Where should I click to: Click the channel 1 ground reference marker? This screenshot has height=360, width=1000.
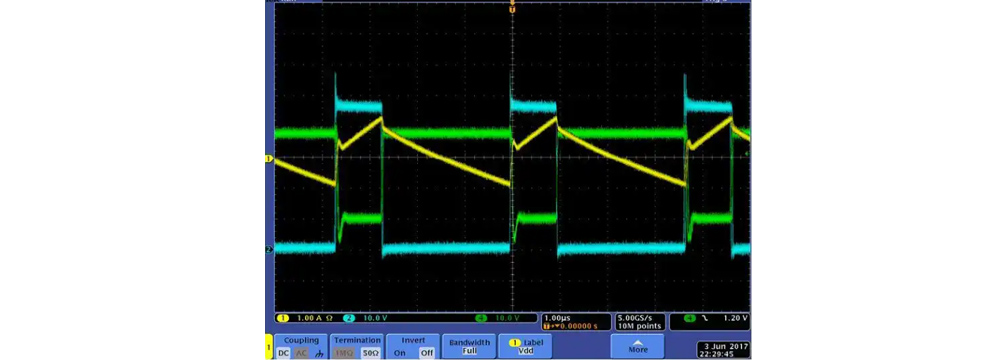[268, 158]
